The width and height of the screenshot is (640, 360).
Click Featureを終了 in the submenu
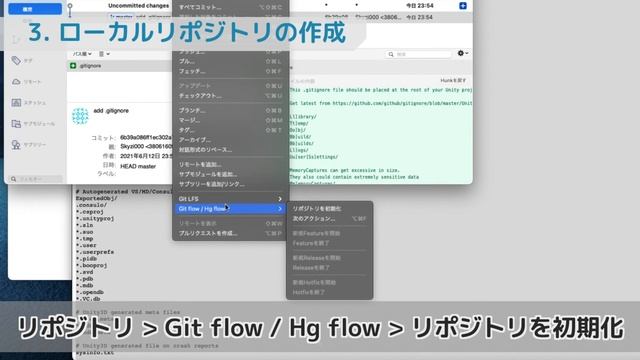point(329,243)
